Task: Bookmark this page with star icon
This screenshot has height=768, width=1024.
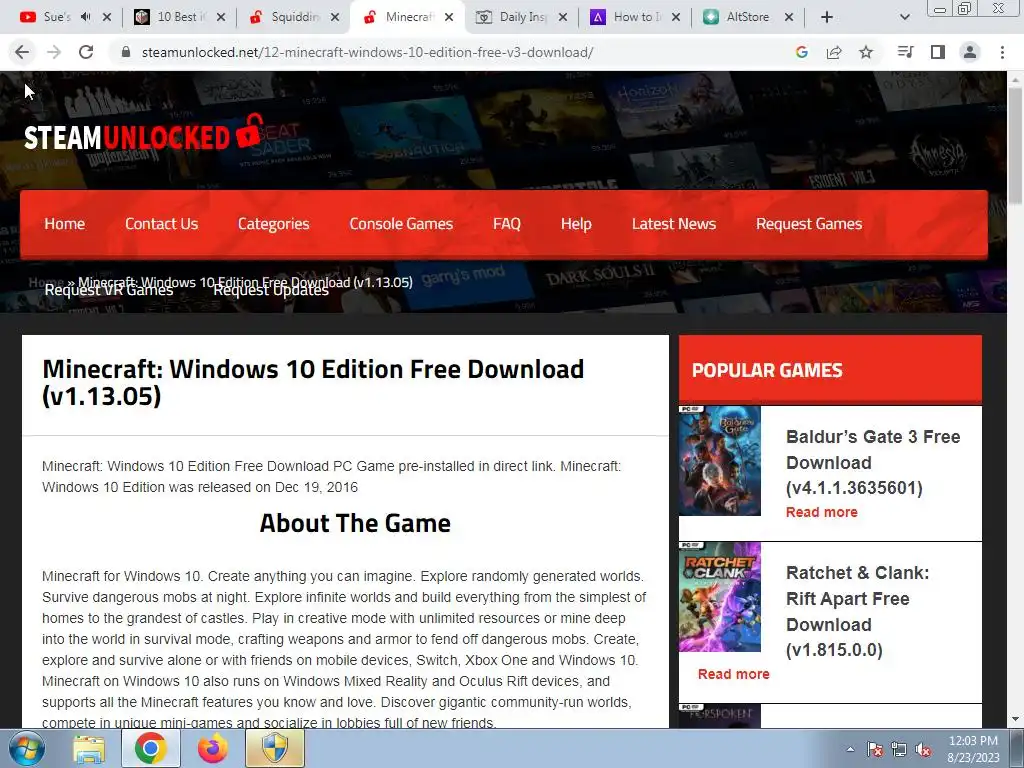Action: [866, 52]
